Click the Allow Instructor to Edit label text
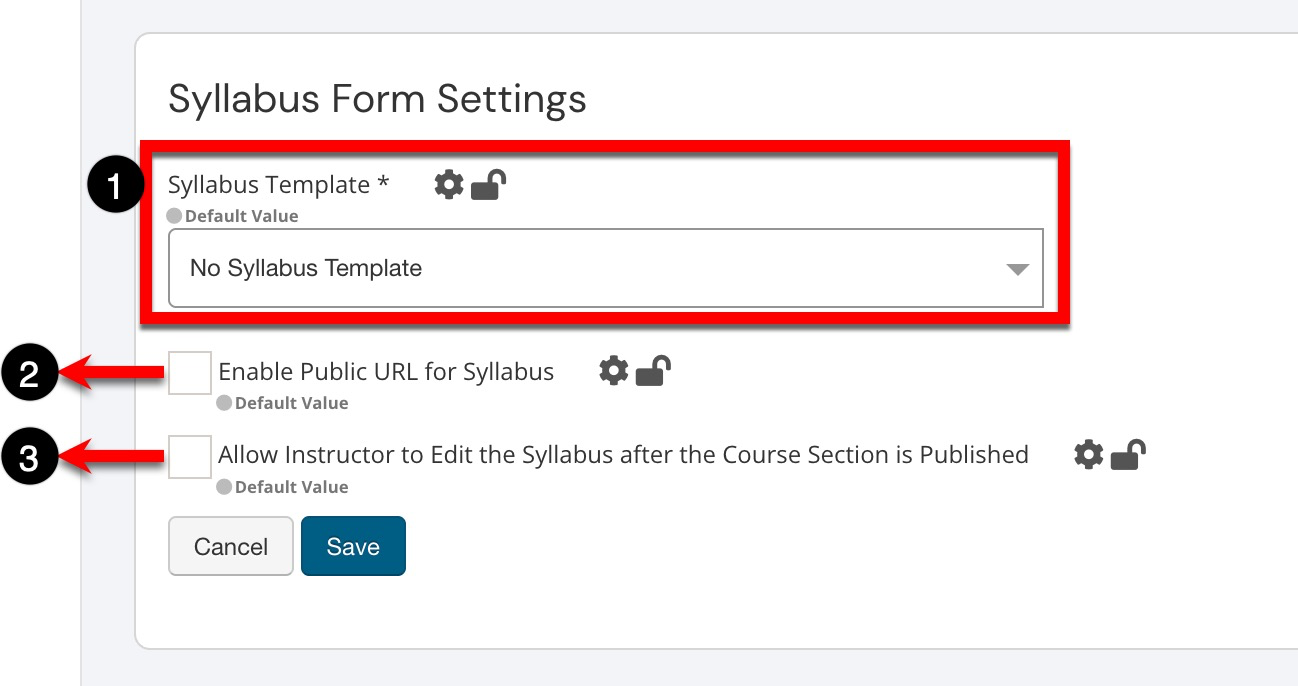 pyautogui.click(x=623, y=455)
